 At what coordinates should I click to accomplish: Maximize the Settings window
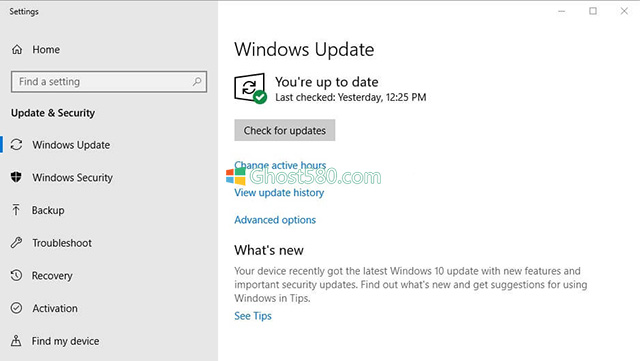[x=593, y=11]
